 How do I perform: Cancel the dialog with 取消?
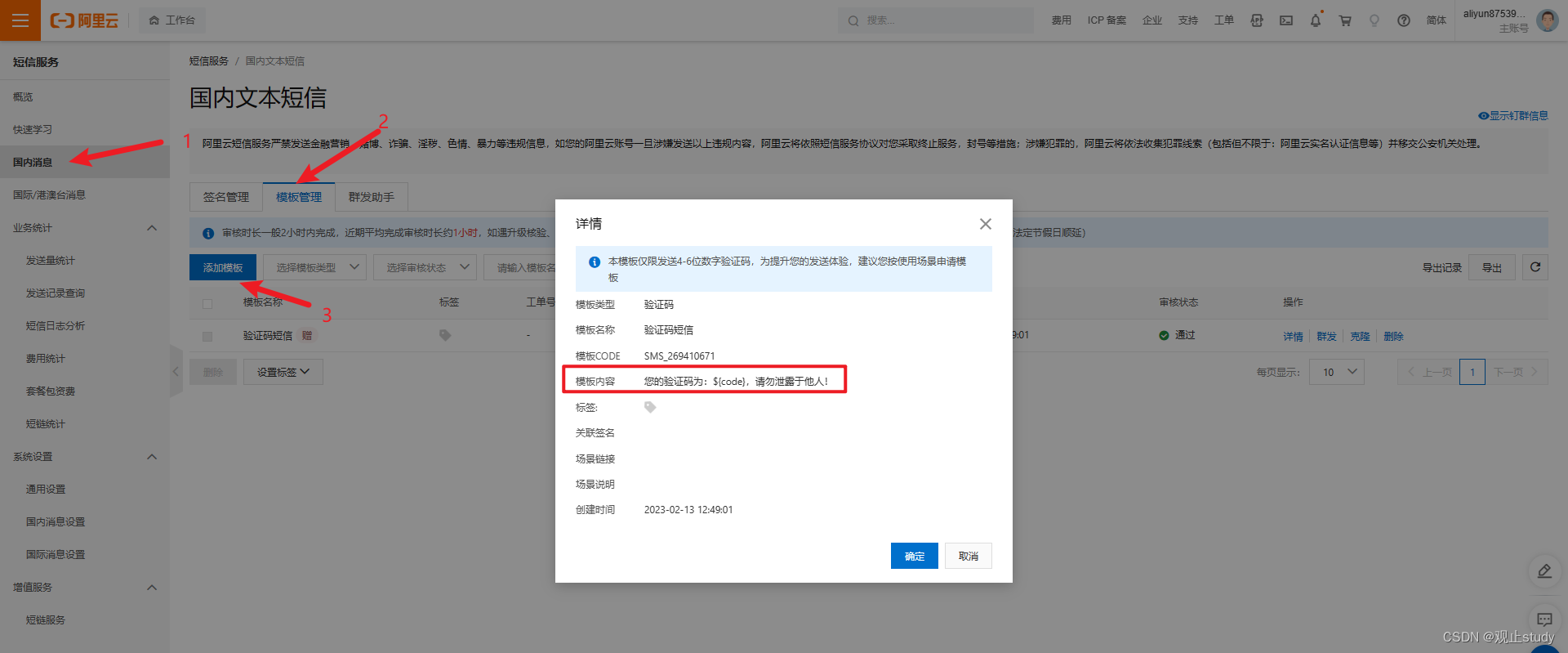tap(969, 556)
